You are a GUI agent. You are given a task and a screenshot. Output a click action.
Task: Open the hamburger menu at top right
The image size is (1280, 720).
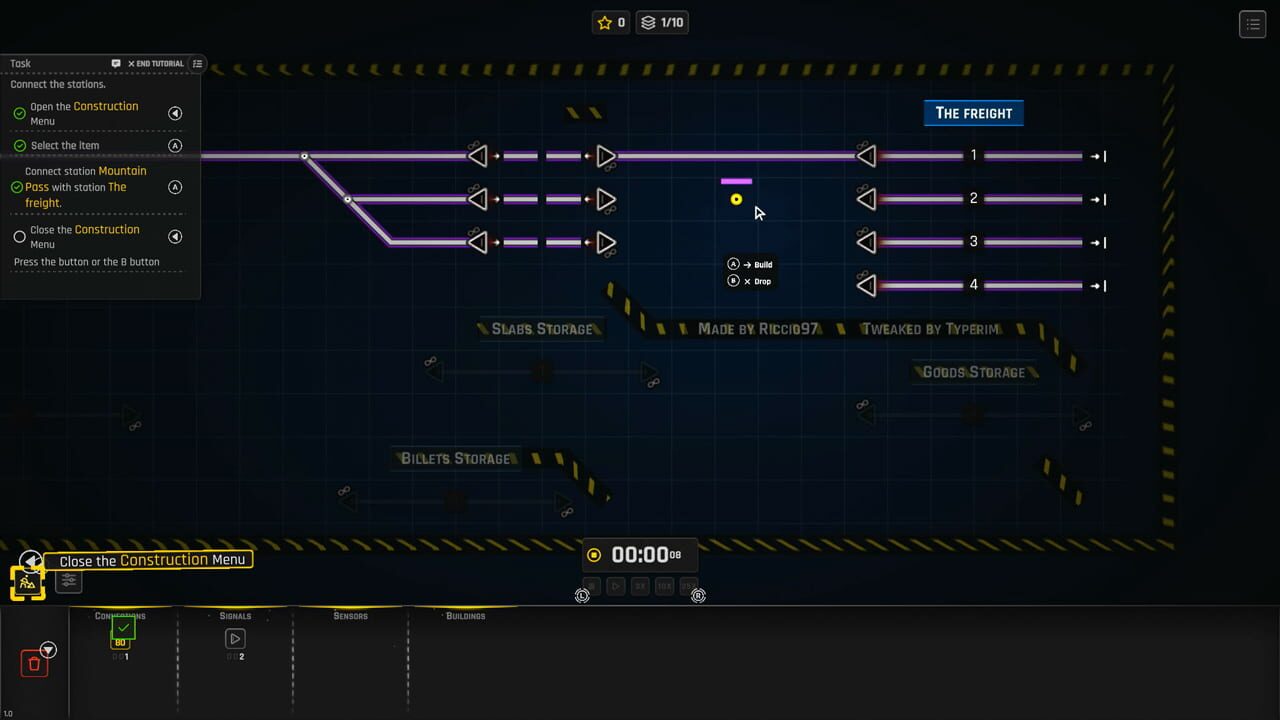[x=1252, y=23]
